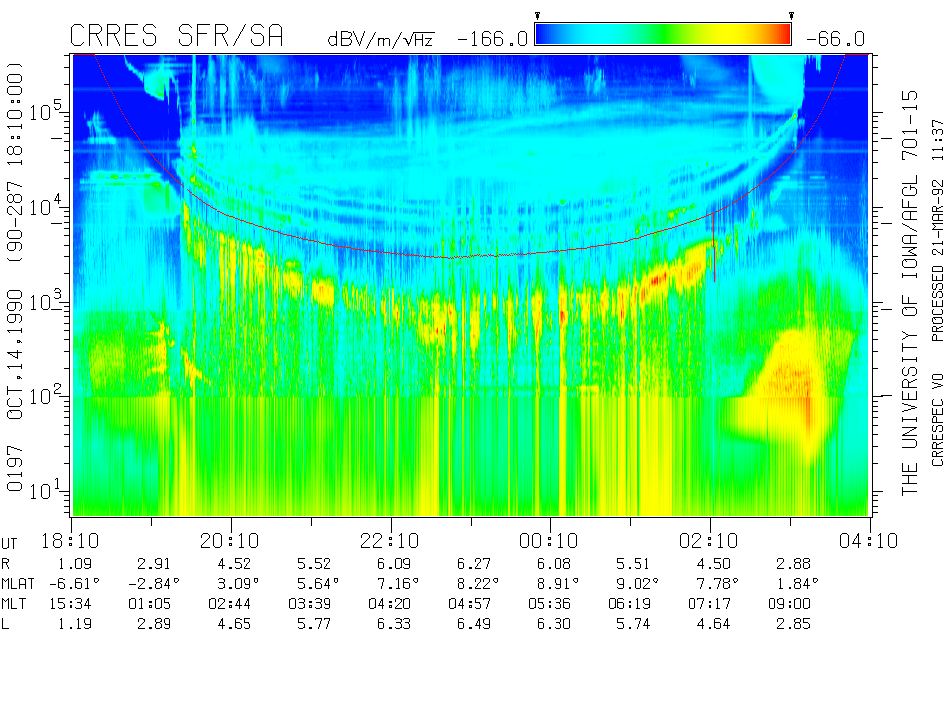Viewport: 945px width, 720px height.
Task: Click the MLT value '01:05'
Action: click(149, 604)
